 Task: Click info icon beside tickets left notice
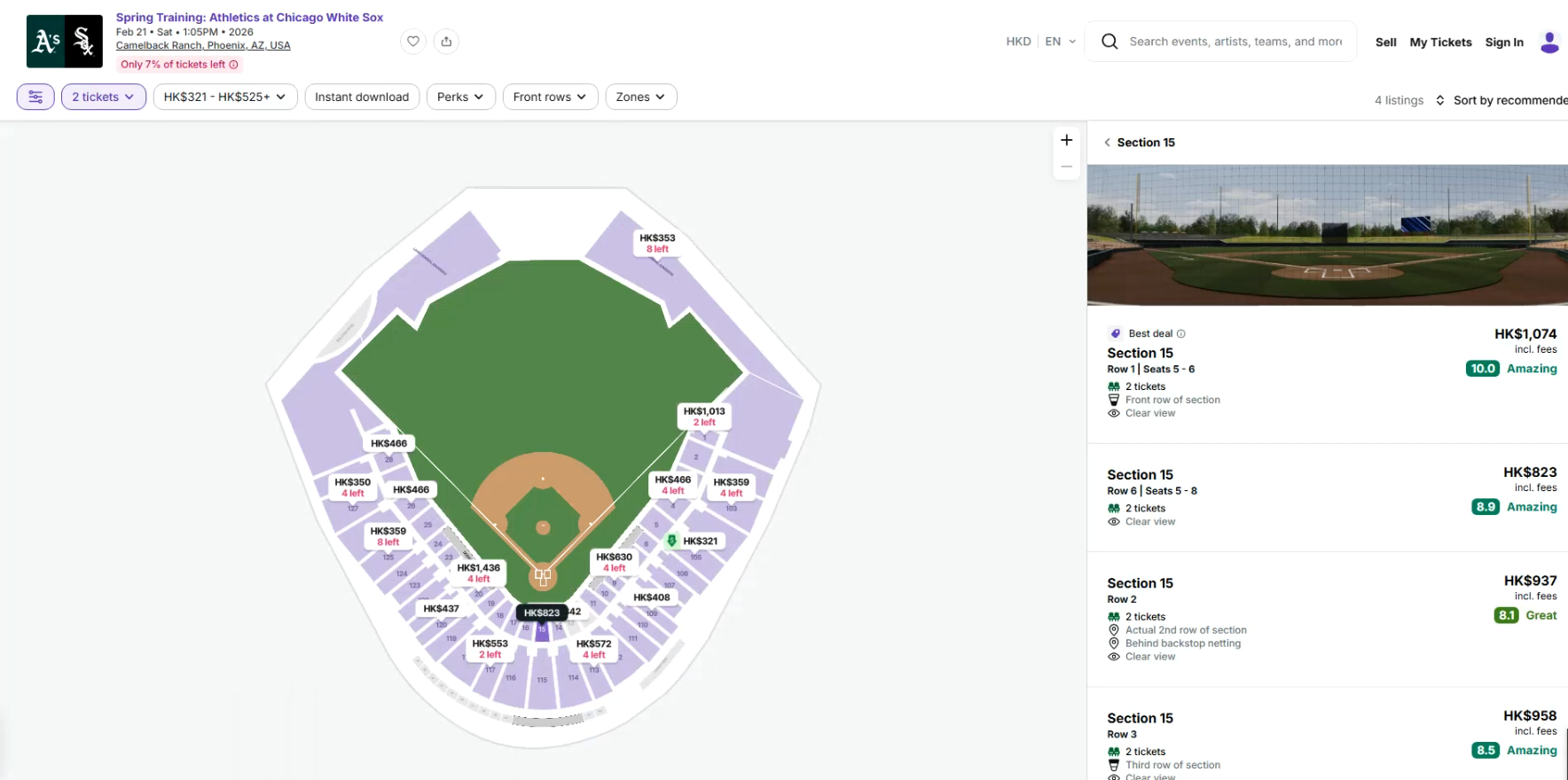coord(234,65)
